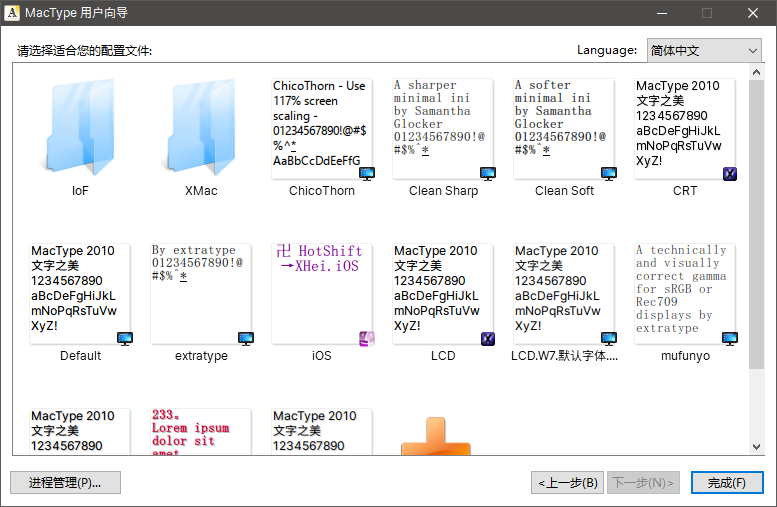Select the Clean Sharp profile preview
This screenshot has width=777, height=507.
[x=443, y=129]
